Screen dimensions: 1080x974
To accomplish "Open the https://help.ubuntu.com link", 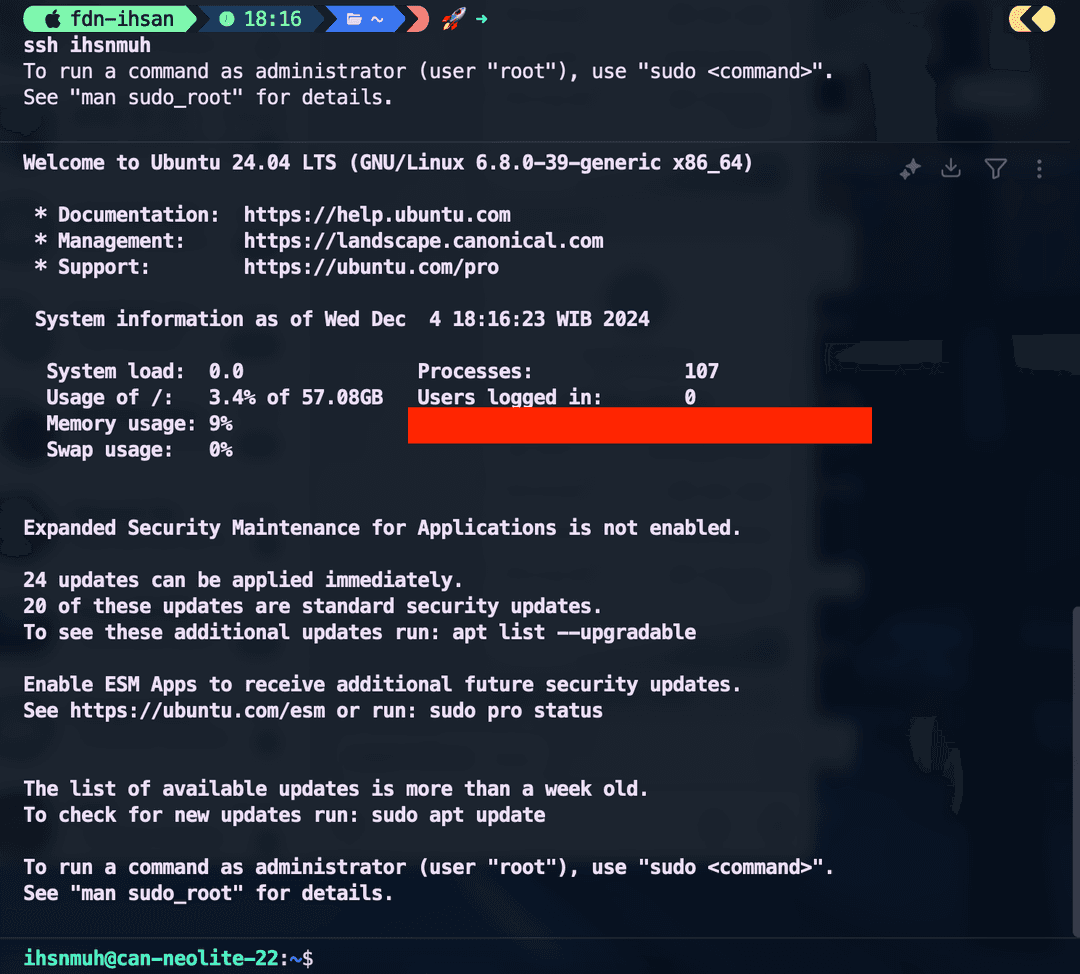I will [x=377, y=215].
